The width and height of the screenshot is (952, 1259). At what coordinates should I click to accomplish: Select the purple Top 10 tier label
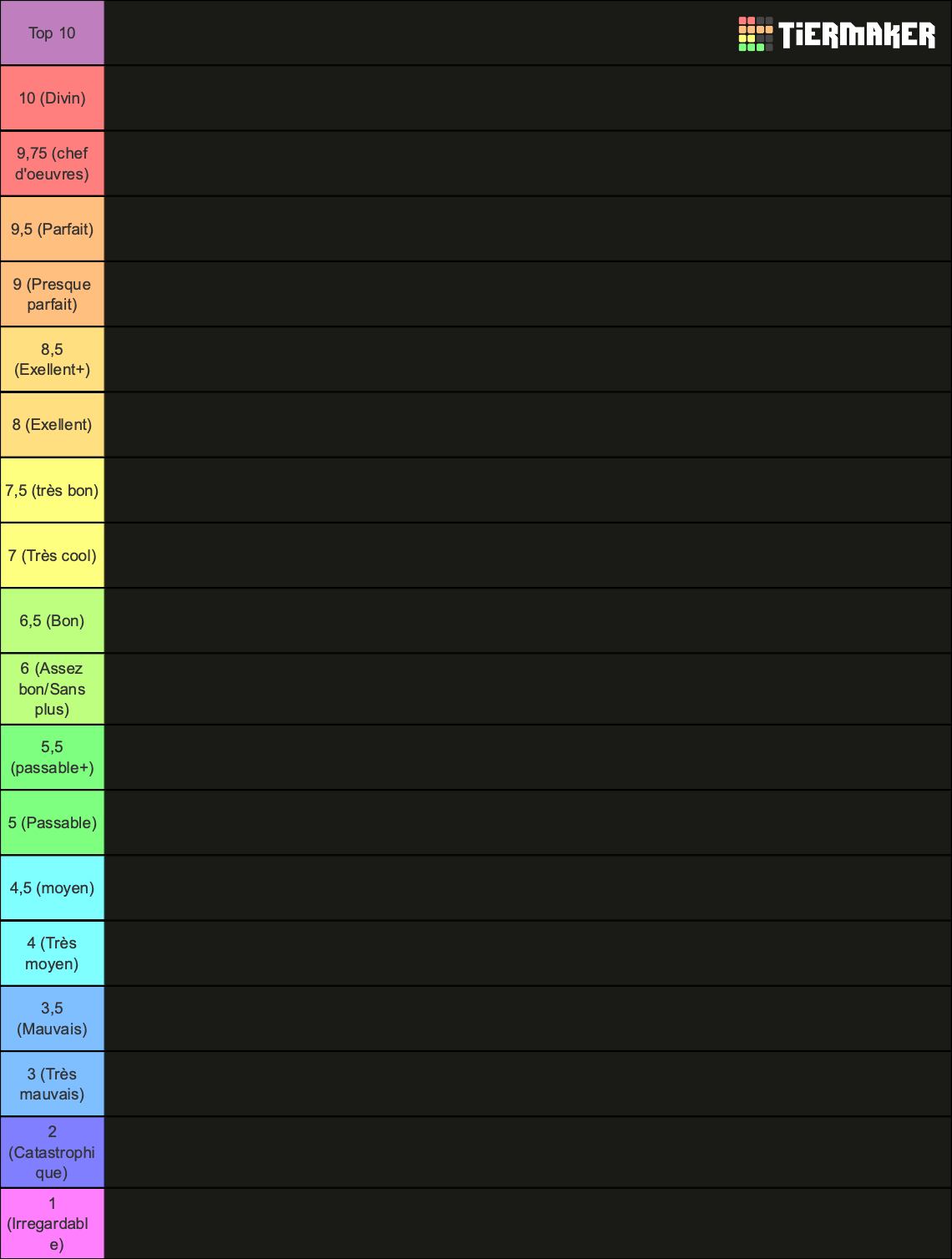pyautogui.click(x=52, y=33)
